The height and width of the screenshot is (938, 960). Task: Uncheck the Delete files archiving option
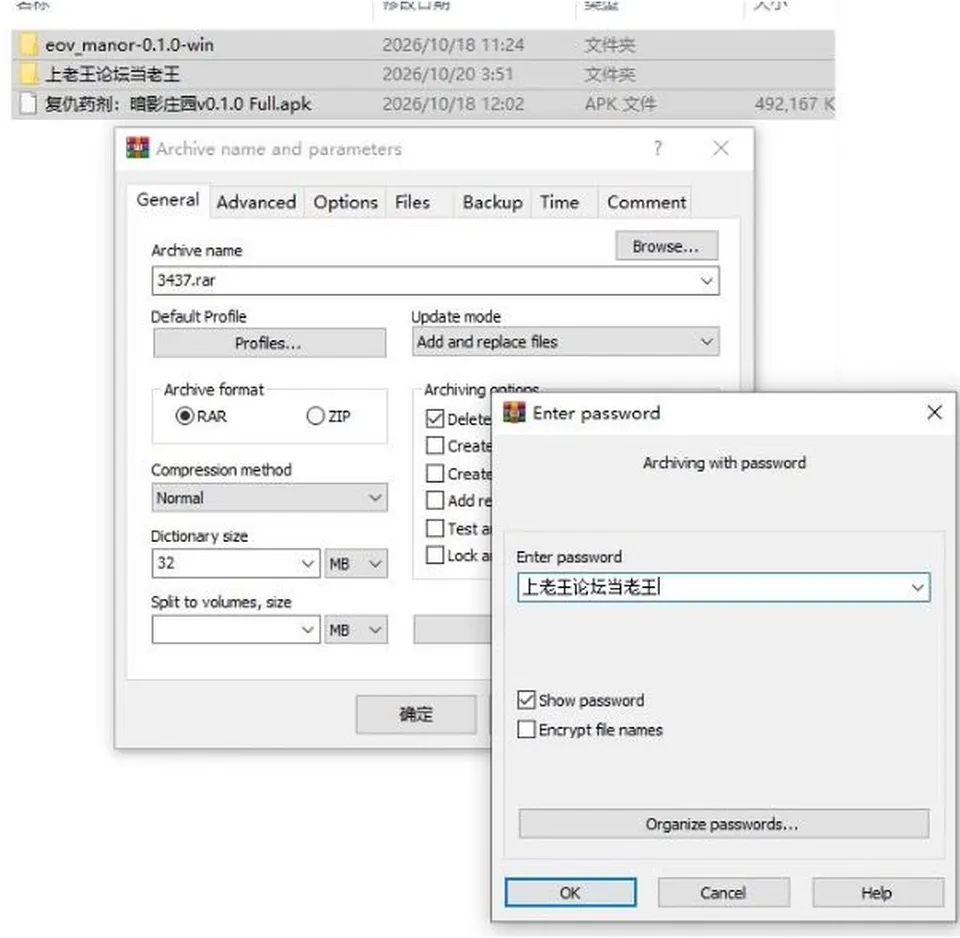(435, 419)
